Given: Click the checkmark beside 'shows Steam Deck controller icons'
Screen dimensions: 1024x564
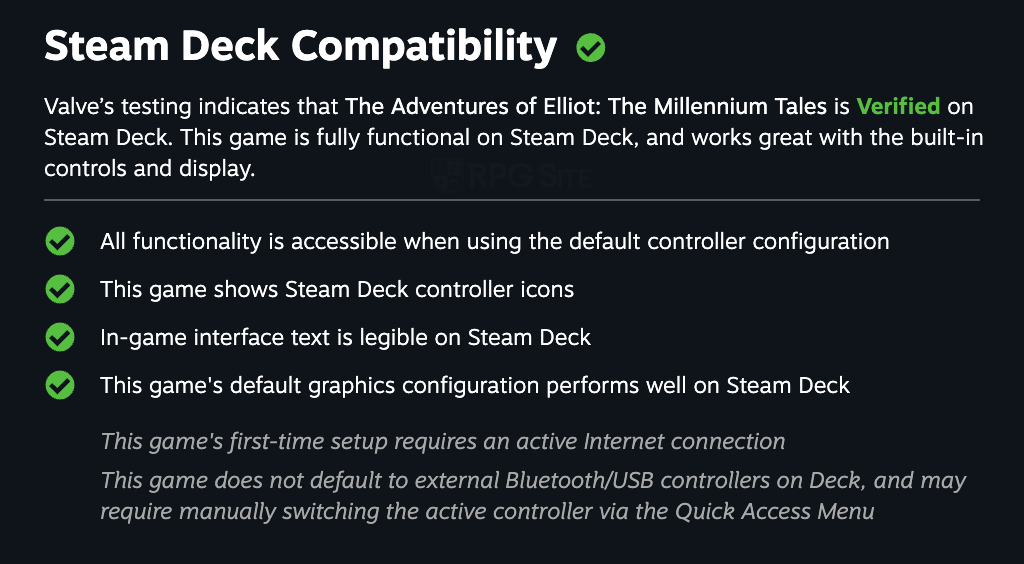Looking at the screenshot, I should click(60, 290).
